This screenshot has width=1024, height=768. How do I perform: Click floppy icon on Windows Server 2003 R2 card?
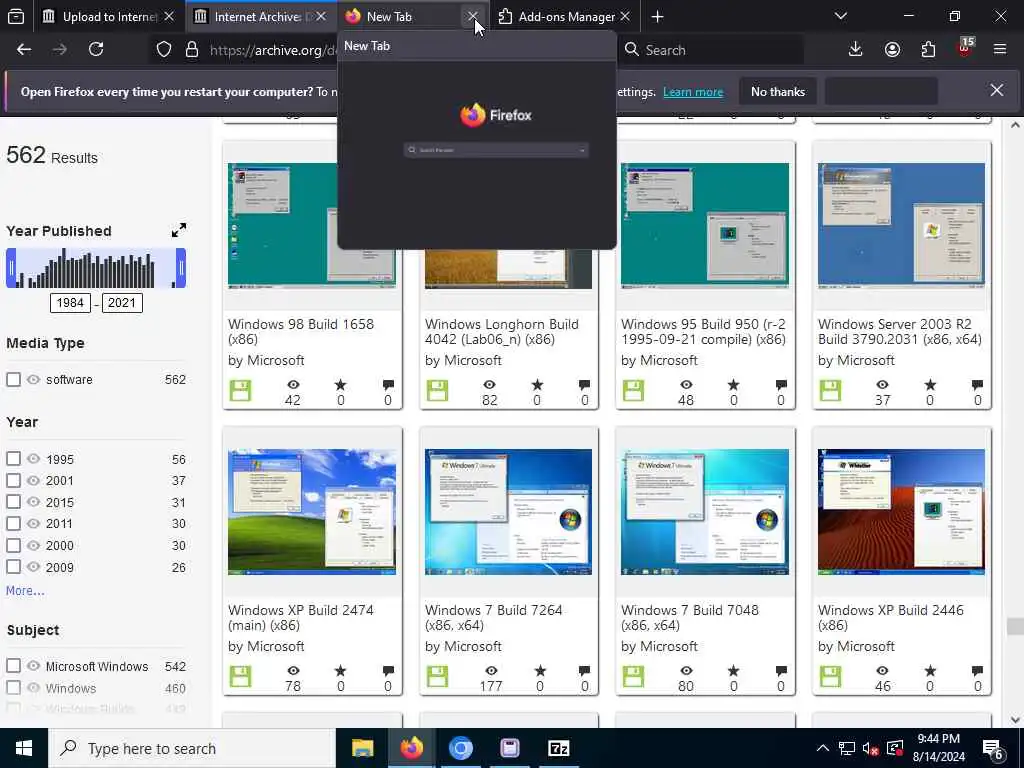[830, 391]
